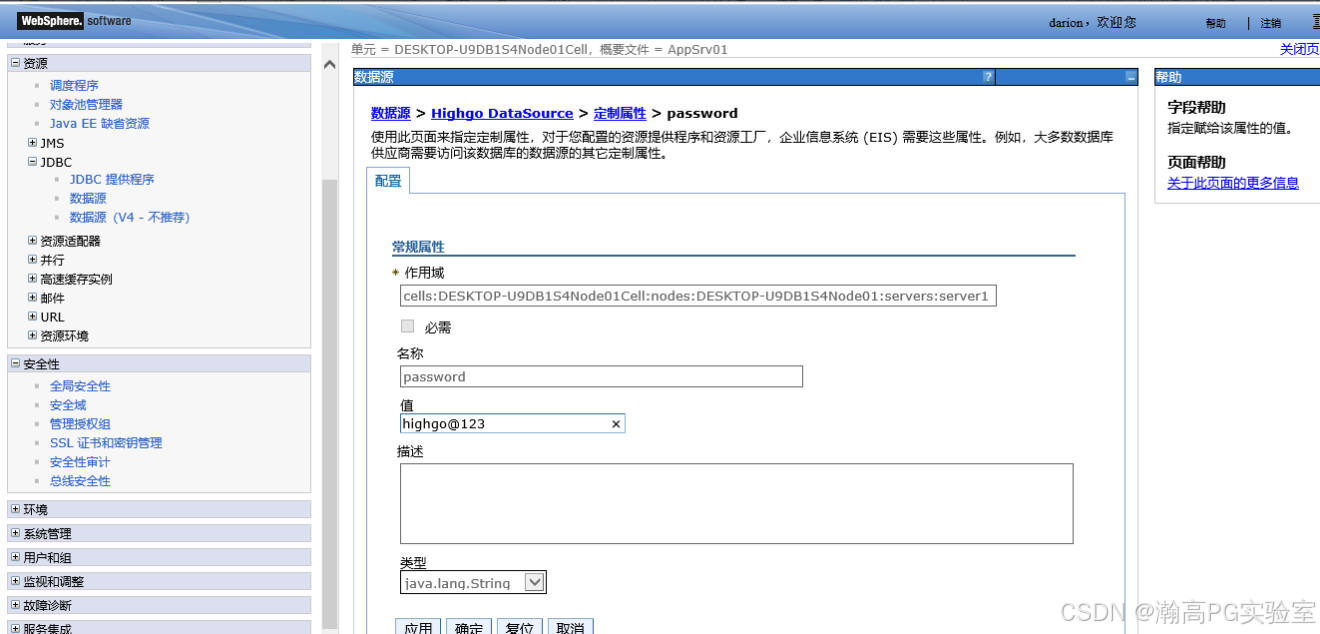Screen dimensions: 1320x634
Task: Open JDBC 提供程序 link
Action: pyautogui.click(x=112, y=180)
